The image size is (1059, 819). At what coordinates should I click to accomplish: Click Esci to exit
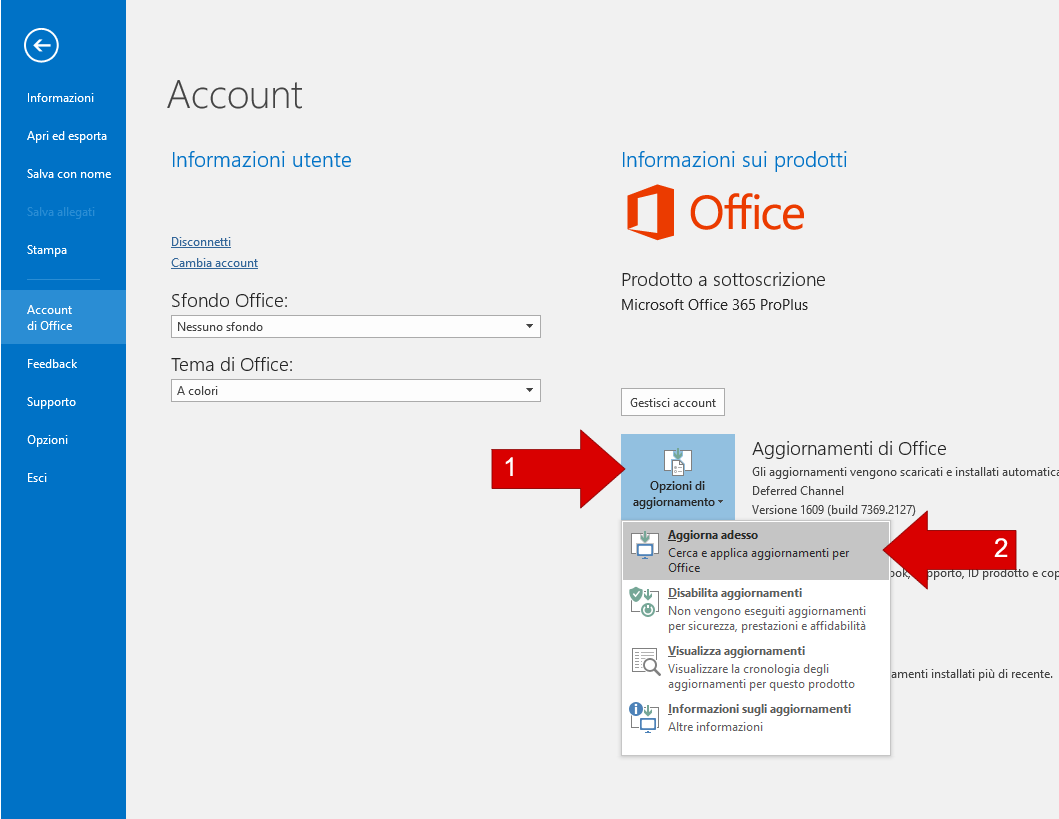click(36, 477)
